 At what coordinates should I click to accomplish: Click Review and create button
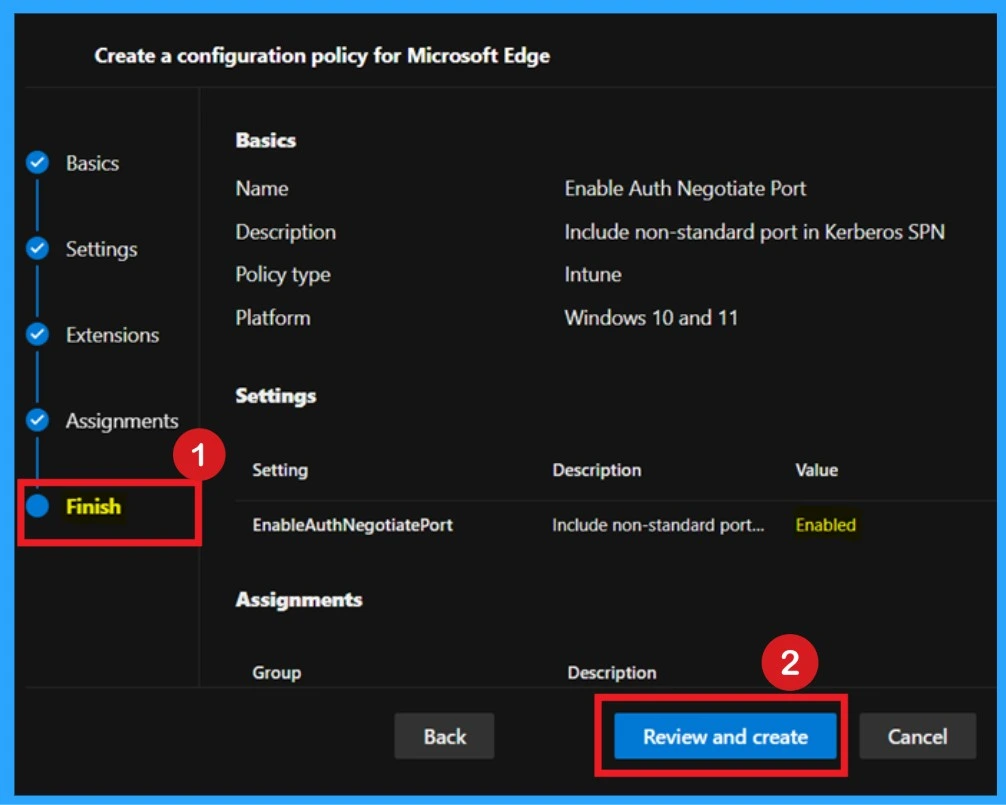tap(725, 736)
